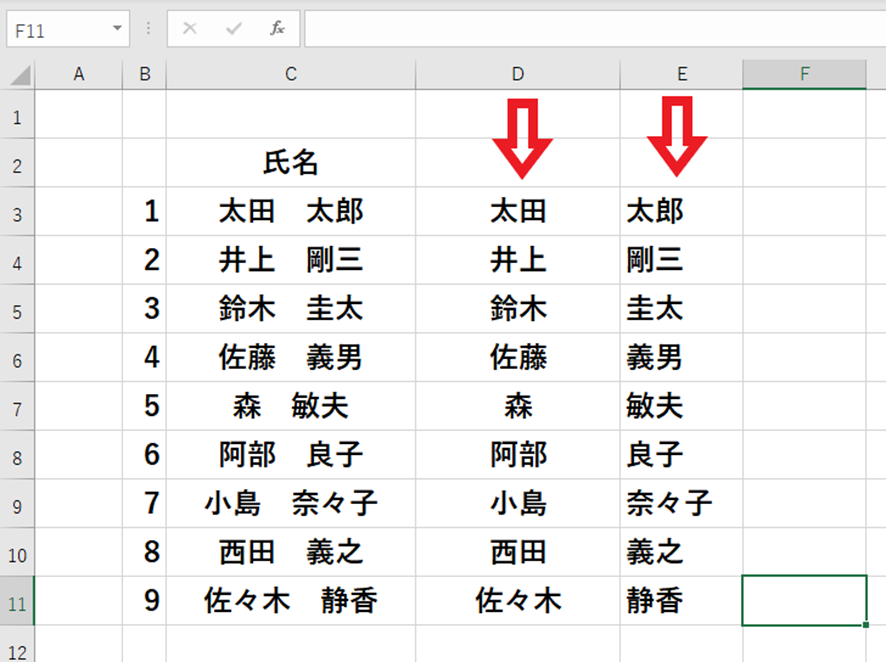This screenshot has width=886, height=662.
Task: Select row 5 header
Action: click(17, 308)
